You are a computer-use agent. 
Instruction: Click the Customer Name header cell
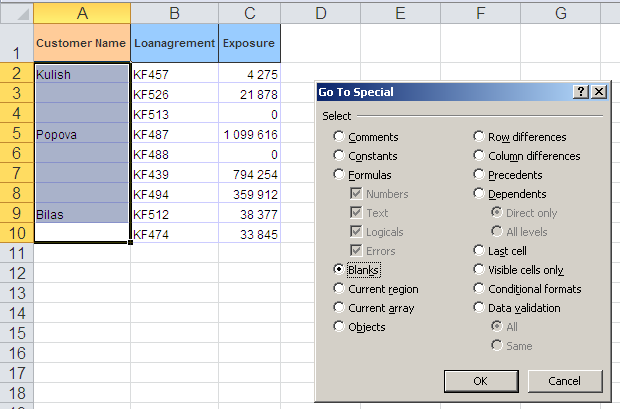82,44
